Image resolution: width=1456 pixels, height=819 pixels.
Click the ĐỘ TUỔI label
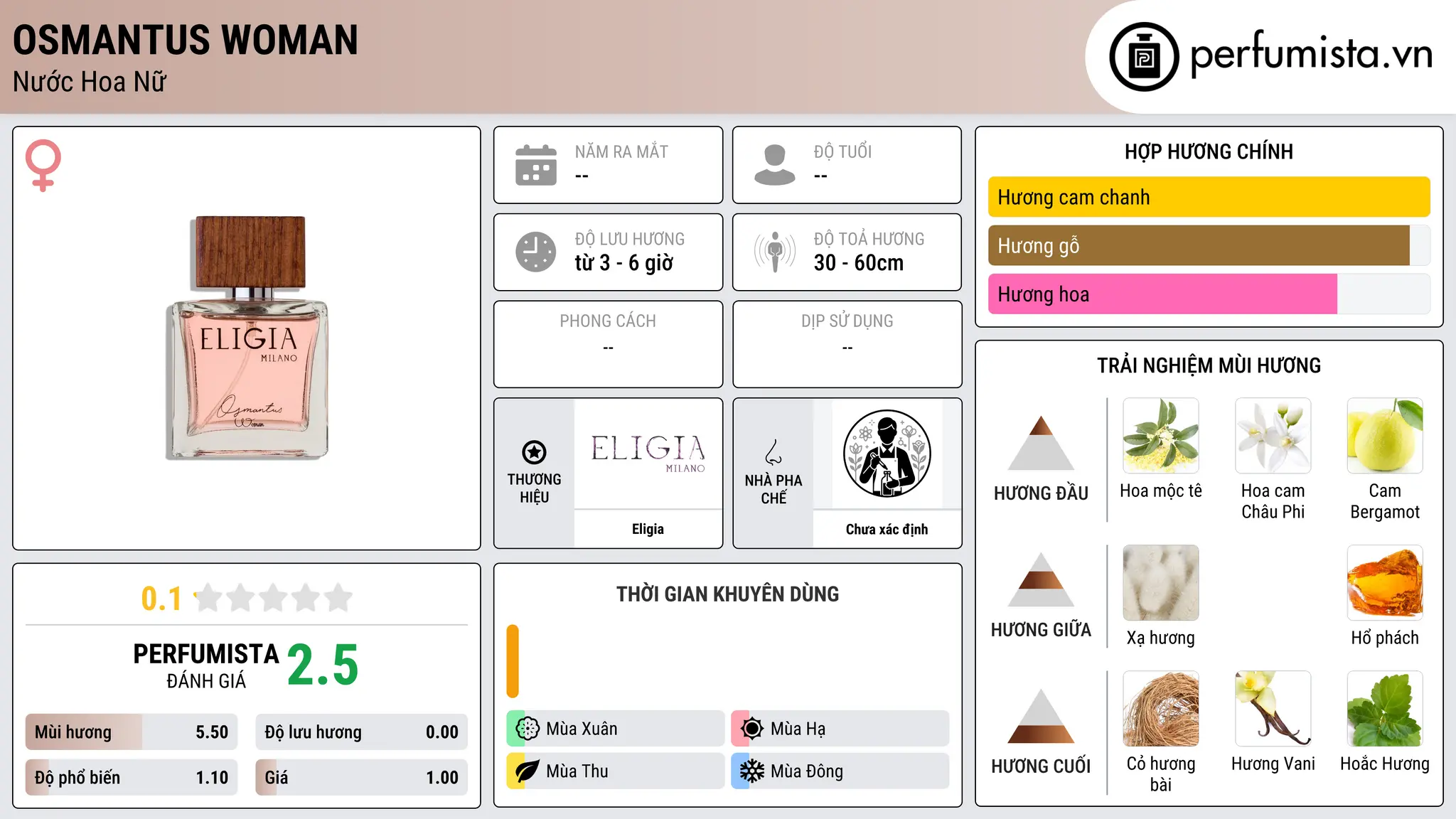[x=842, y=151]
